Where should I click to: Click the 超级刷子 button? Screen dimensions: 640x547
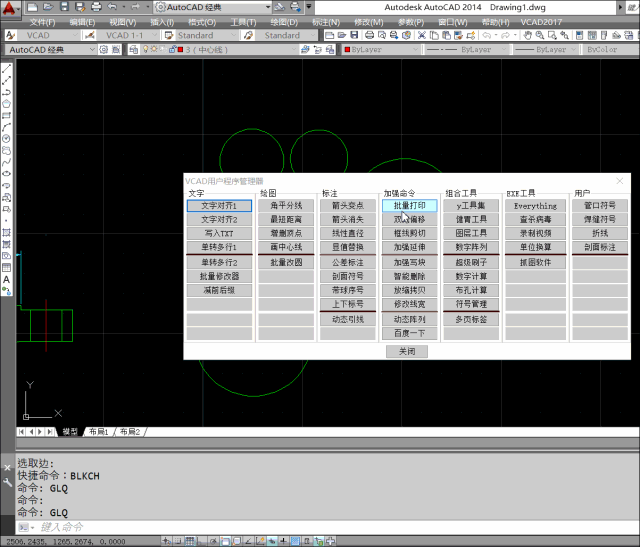[471, 262]
